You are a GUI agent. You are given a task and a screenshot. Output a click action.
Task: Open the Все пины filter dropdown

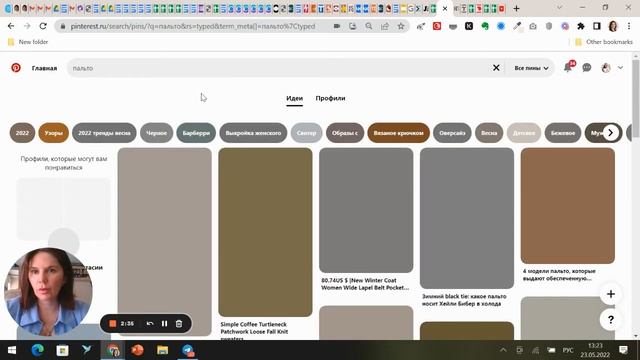[531, 68]
